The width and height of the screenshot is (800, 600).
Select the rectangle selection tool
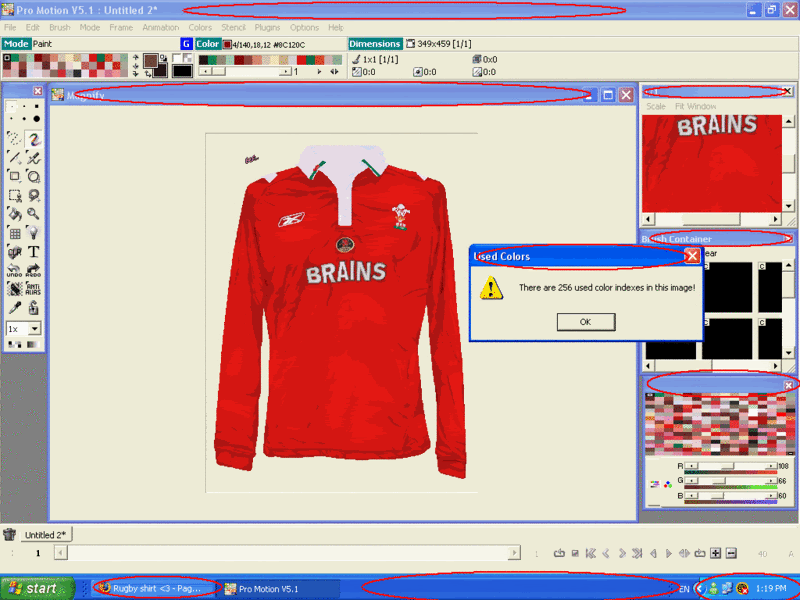(x=15, y=196)
